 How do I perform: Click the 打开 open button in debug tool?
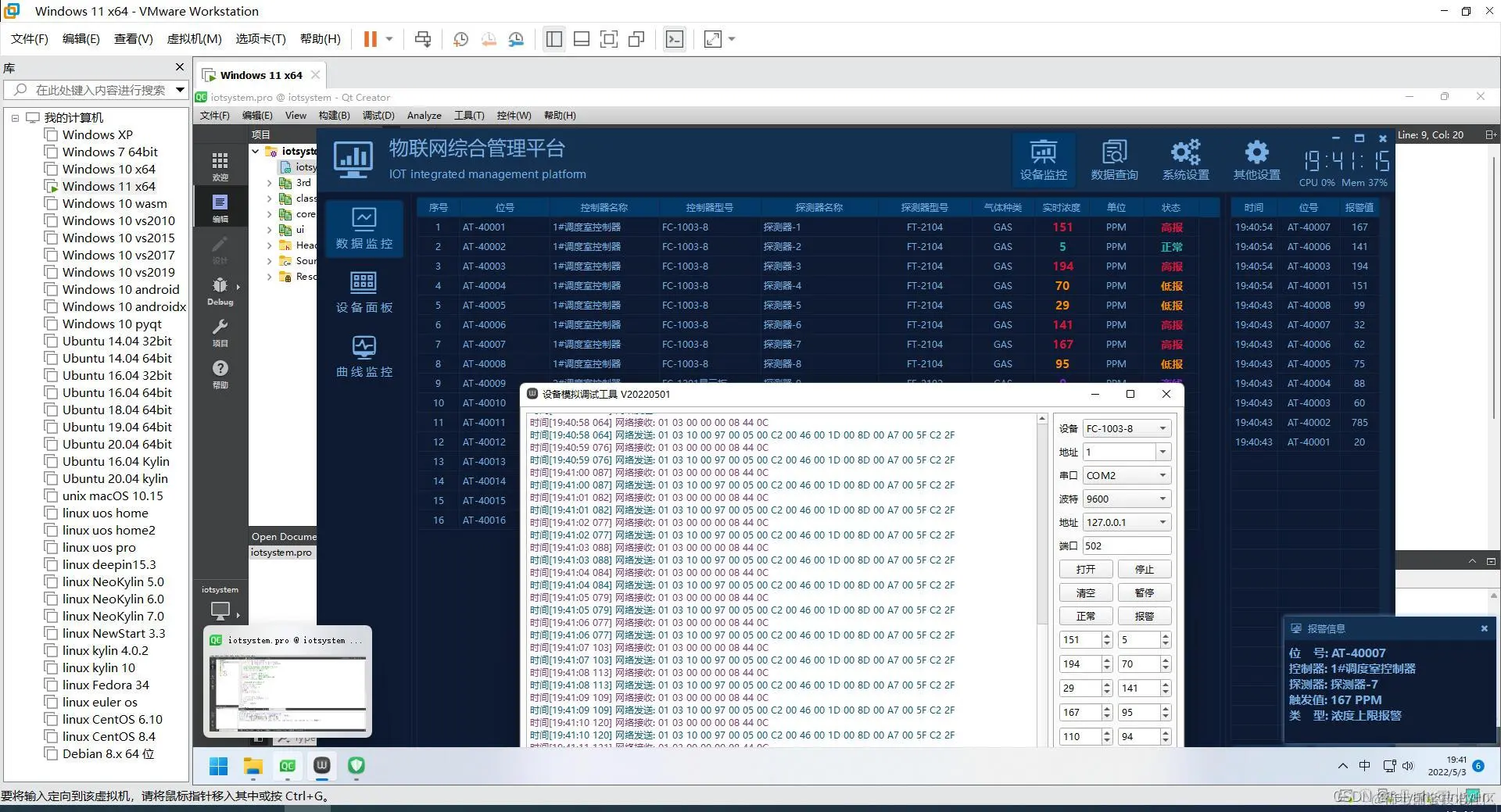tap(1085, 569)
